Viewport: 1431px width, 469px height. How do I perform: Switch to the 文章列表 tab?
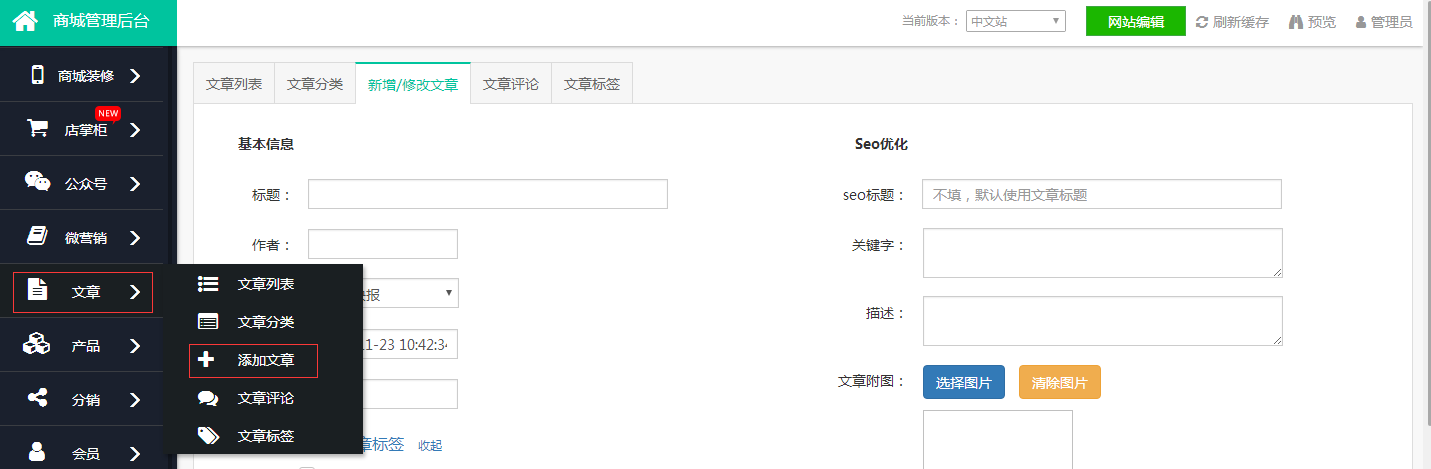tap(234, 85)
